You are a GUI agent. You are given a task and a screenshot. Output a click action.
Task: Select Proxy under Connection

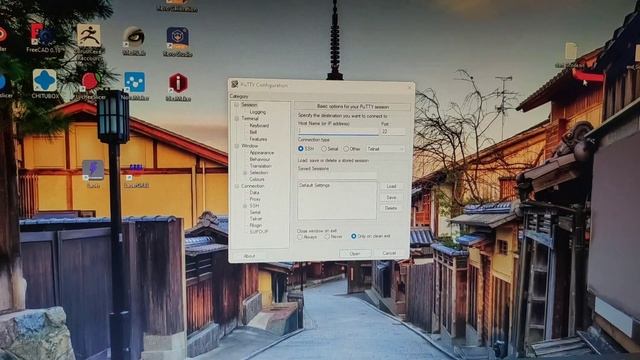point(255,199)
